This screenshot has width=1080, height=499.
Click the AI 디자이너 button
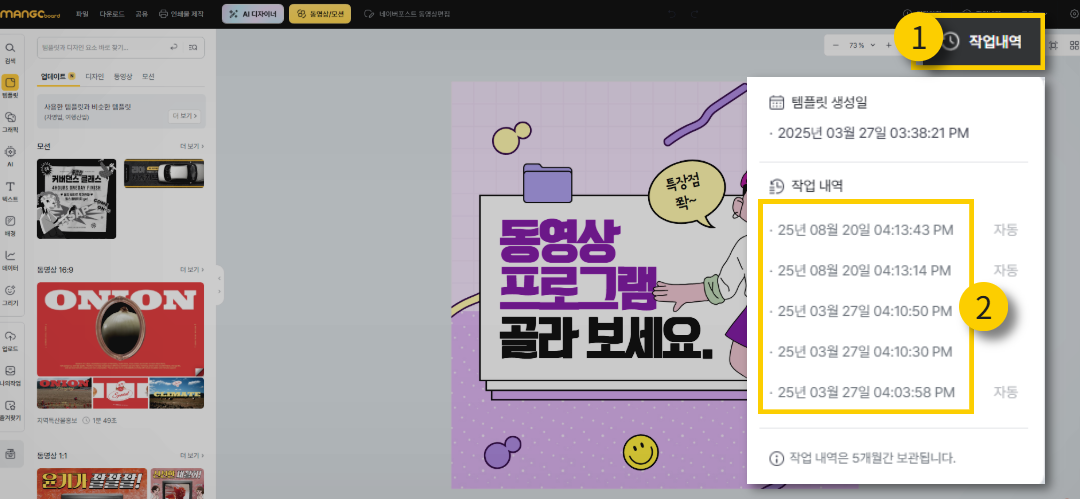pyautogui.click(x=251, y=14)
